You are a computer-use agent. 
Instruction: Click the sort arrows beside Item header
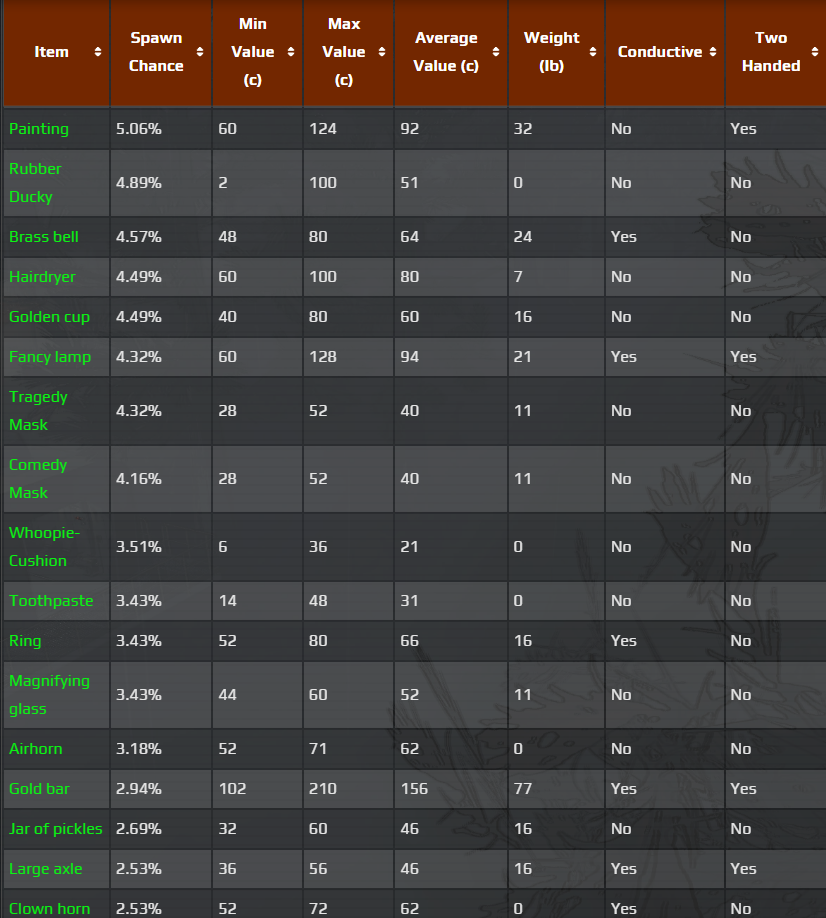pyautogui.click(x=97, y=52)
